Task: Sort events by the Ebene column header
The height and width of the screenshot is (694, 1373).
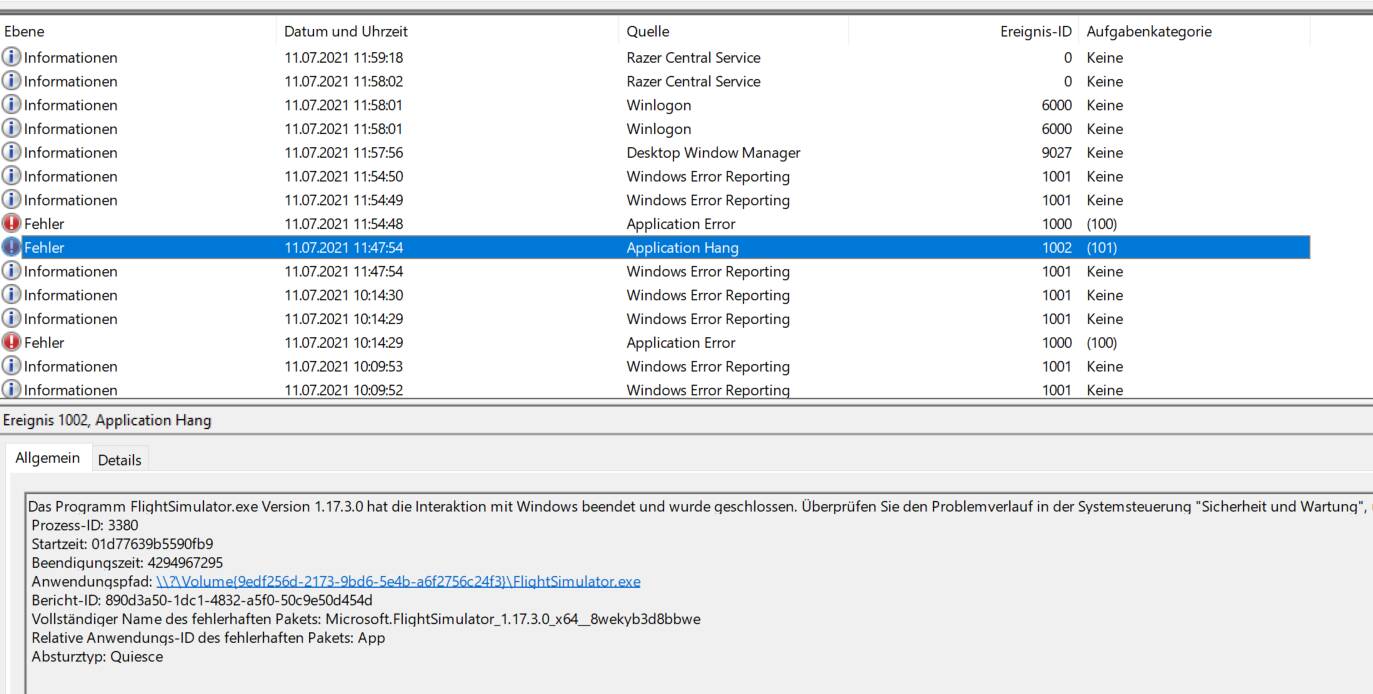Action: 24,31
